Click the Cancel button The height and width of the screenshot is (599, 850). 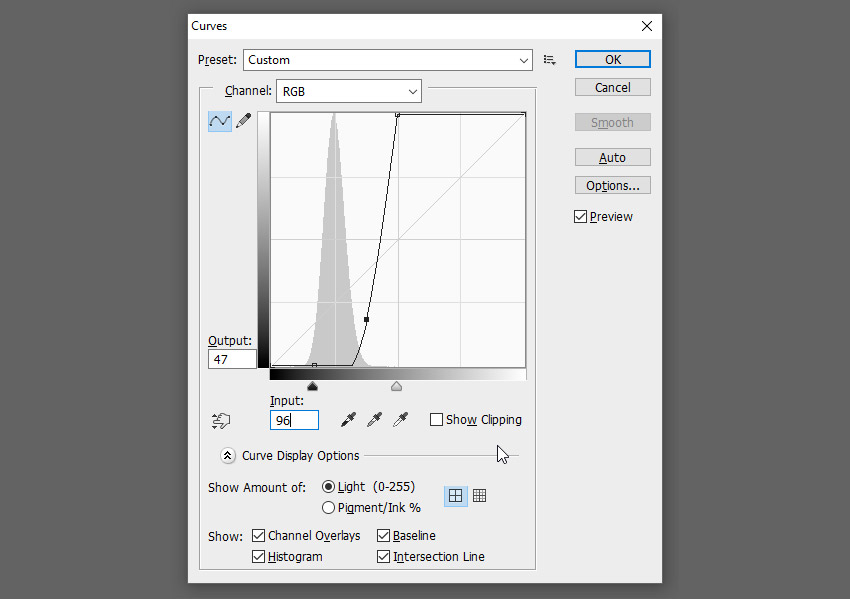[x=613, y=87]
